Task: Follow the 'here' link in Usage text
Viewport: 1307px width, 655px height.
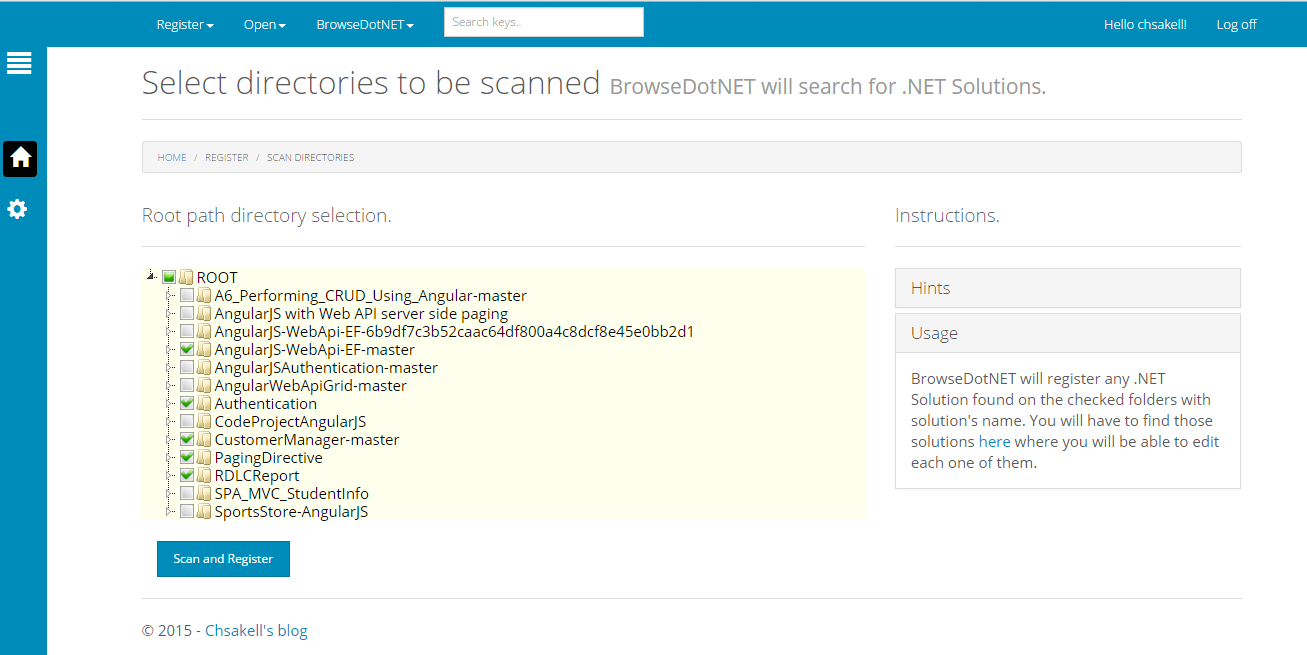Action: 994,442
